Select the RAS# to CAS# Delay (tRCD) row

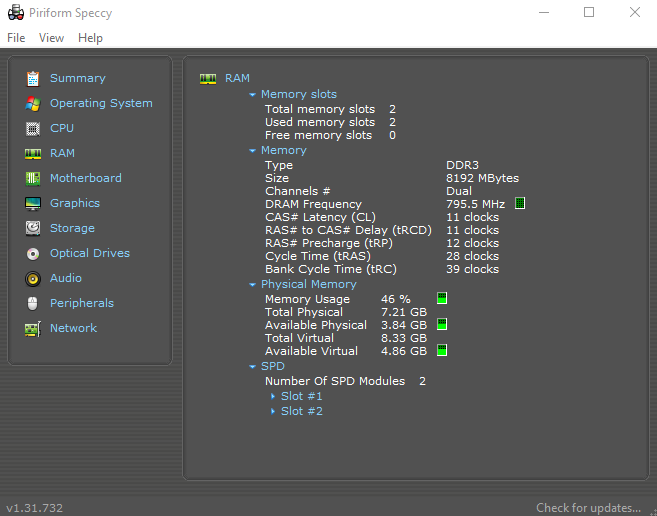point(382,230)
